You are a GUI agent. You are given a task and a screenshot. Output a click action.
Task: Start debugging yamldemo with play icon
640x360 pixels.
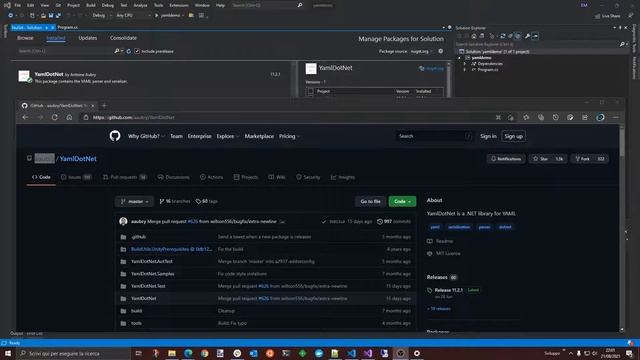point(156,16)
